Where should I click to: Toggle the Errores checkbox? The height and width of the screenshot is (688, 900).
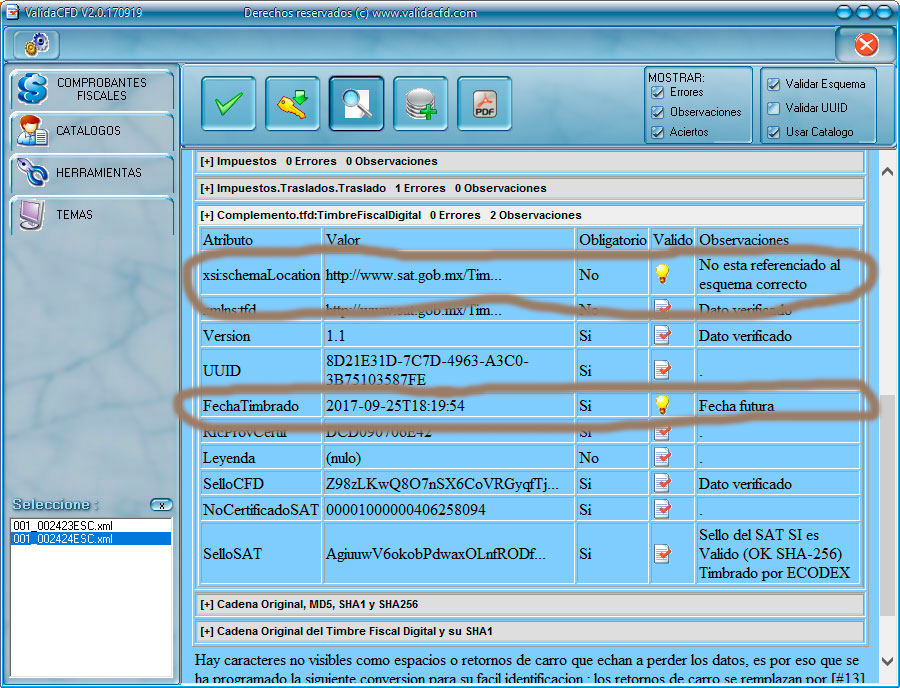658,92
